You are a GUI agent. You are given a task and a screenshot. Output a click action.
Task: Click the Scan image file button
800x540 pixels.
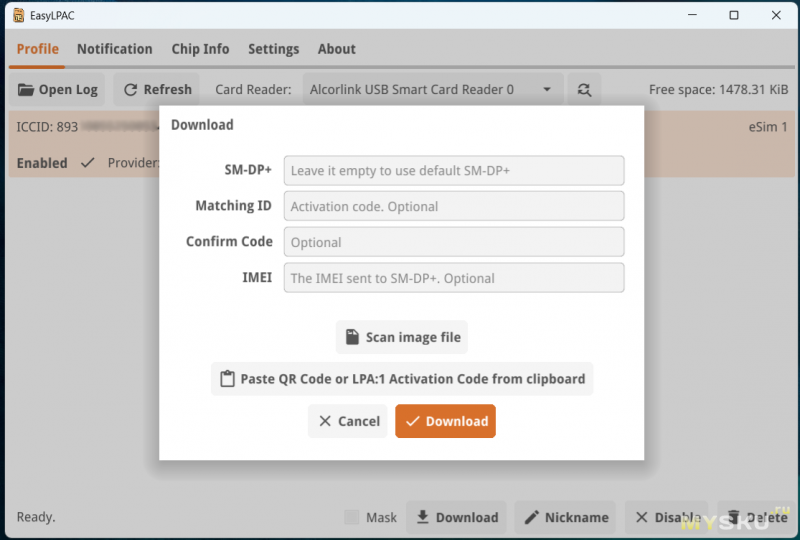[x=402, y=337]
